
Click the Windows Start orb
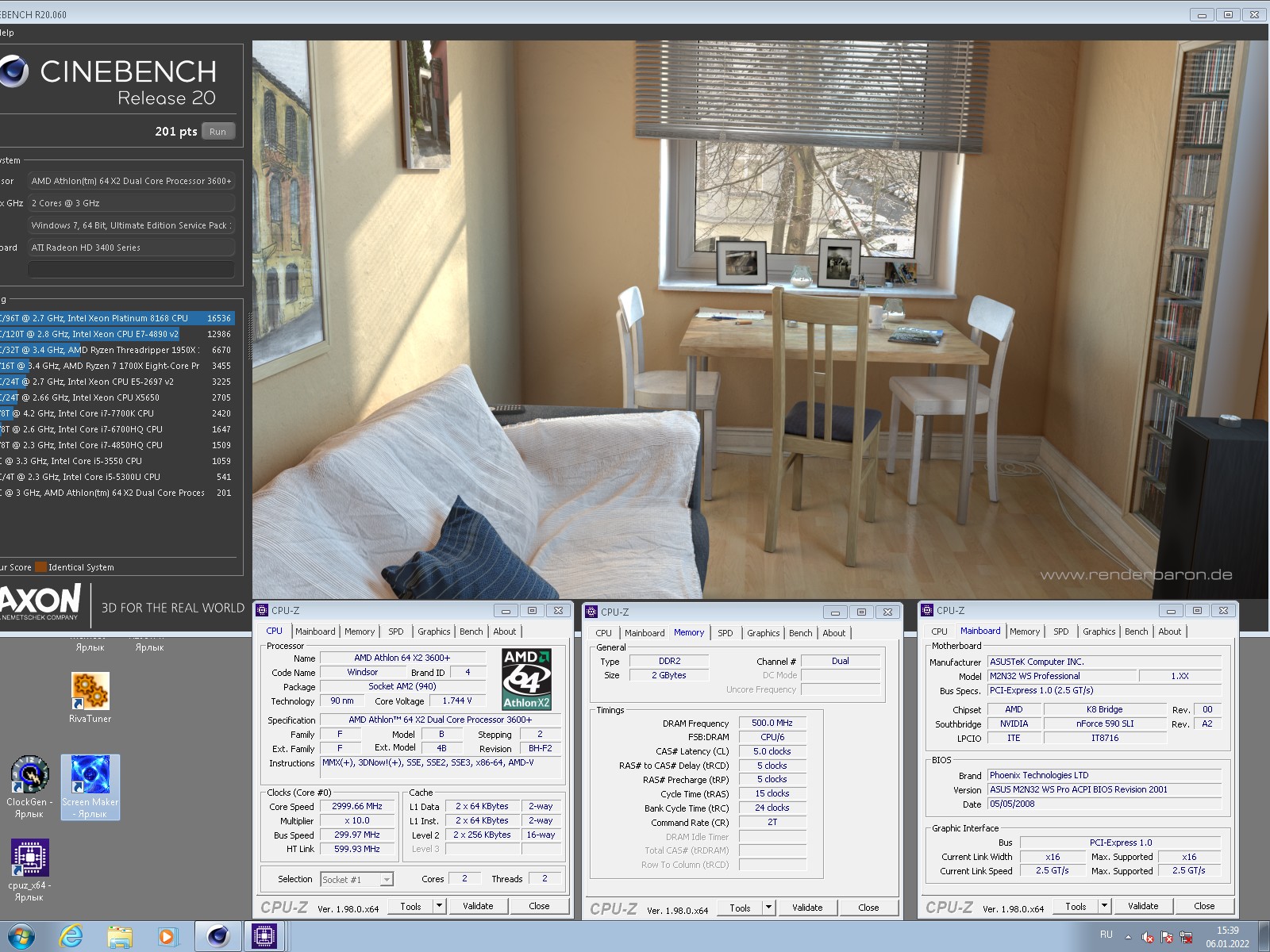point(21,937)
